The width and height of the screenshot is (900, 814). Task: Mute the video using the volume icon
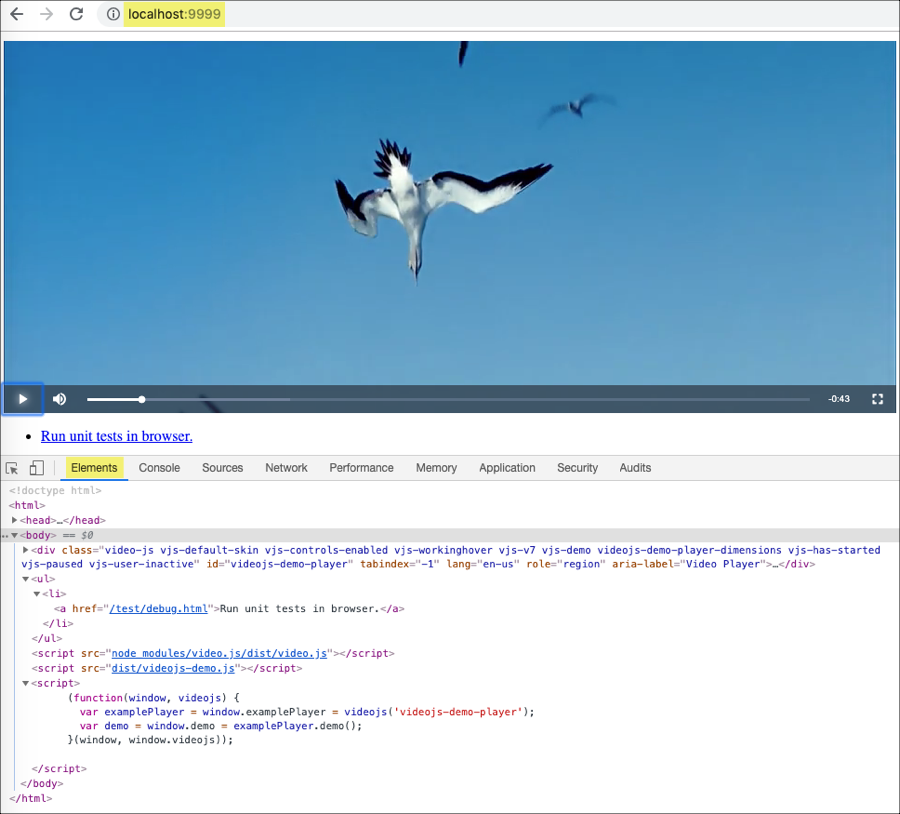pos(59,398)
